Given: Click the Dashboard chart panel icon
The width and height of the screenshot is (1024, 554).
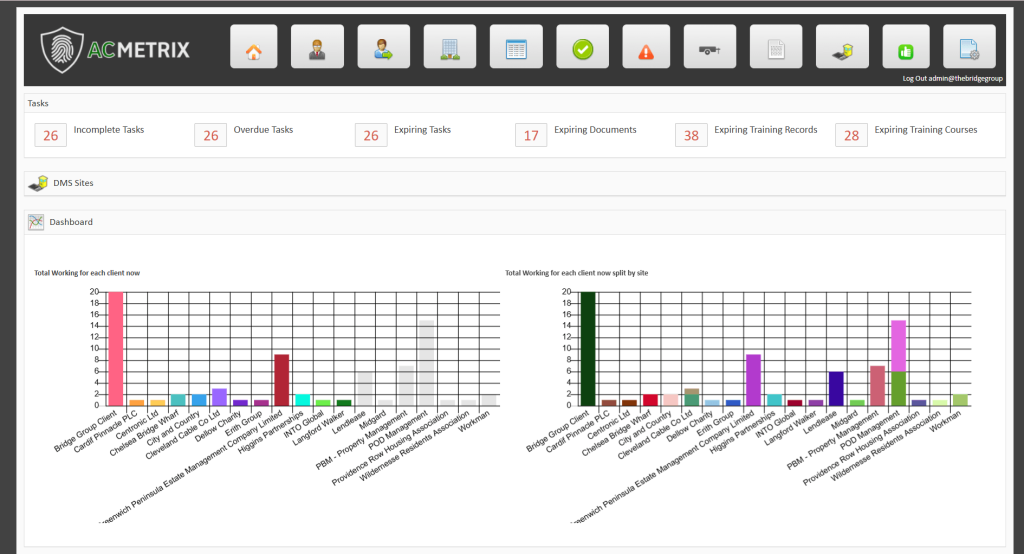Looking at the screenshot, I should click(x=36, y=222).
